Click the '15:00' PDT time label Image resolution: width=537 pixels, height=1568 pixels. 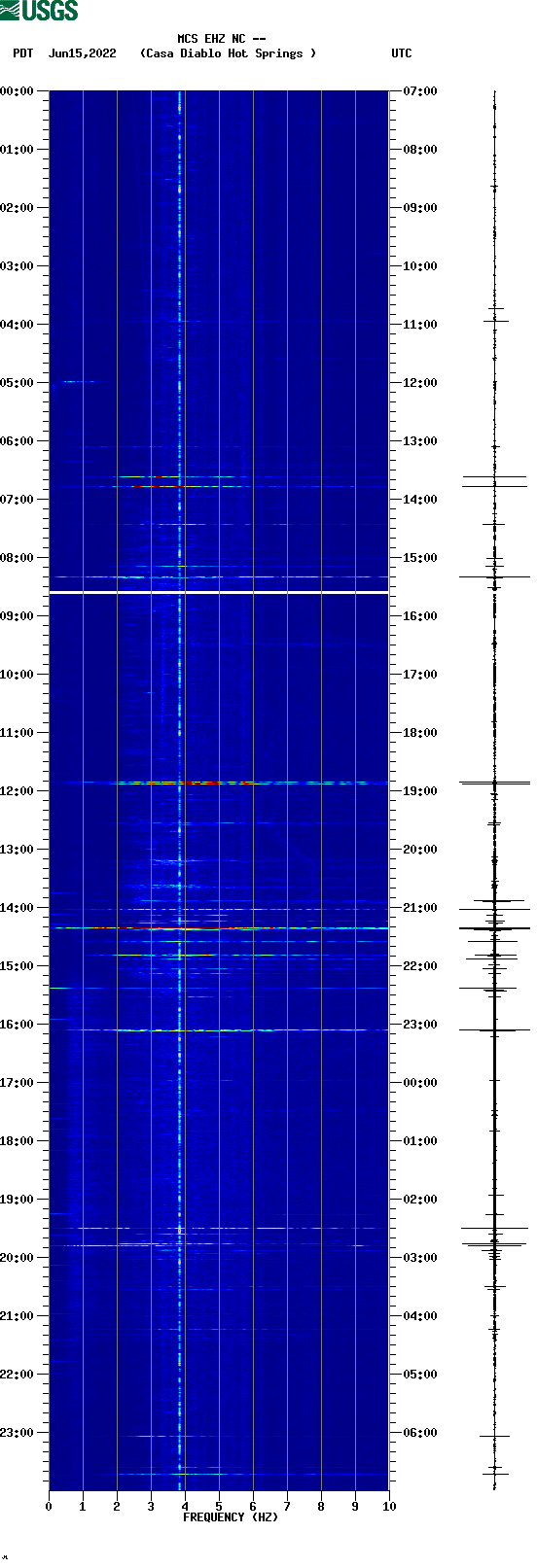[17, 966]
